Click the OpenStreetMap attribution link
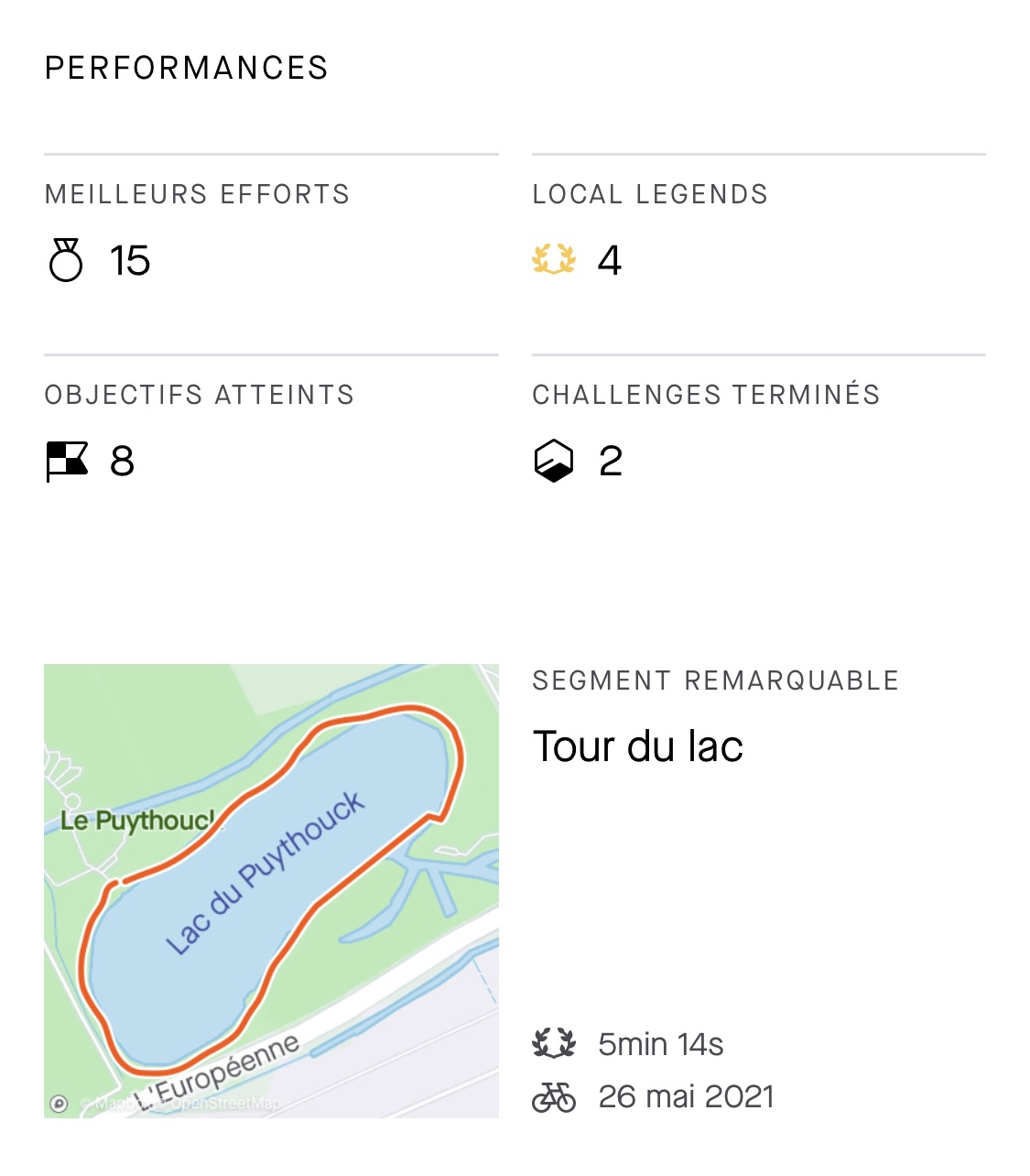This screenshot has width=1030, height=1176. coord(225,1104)
